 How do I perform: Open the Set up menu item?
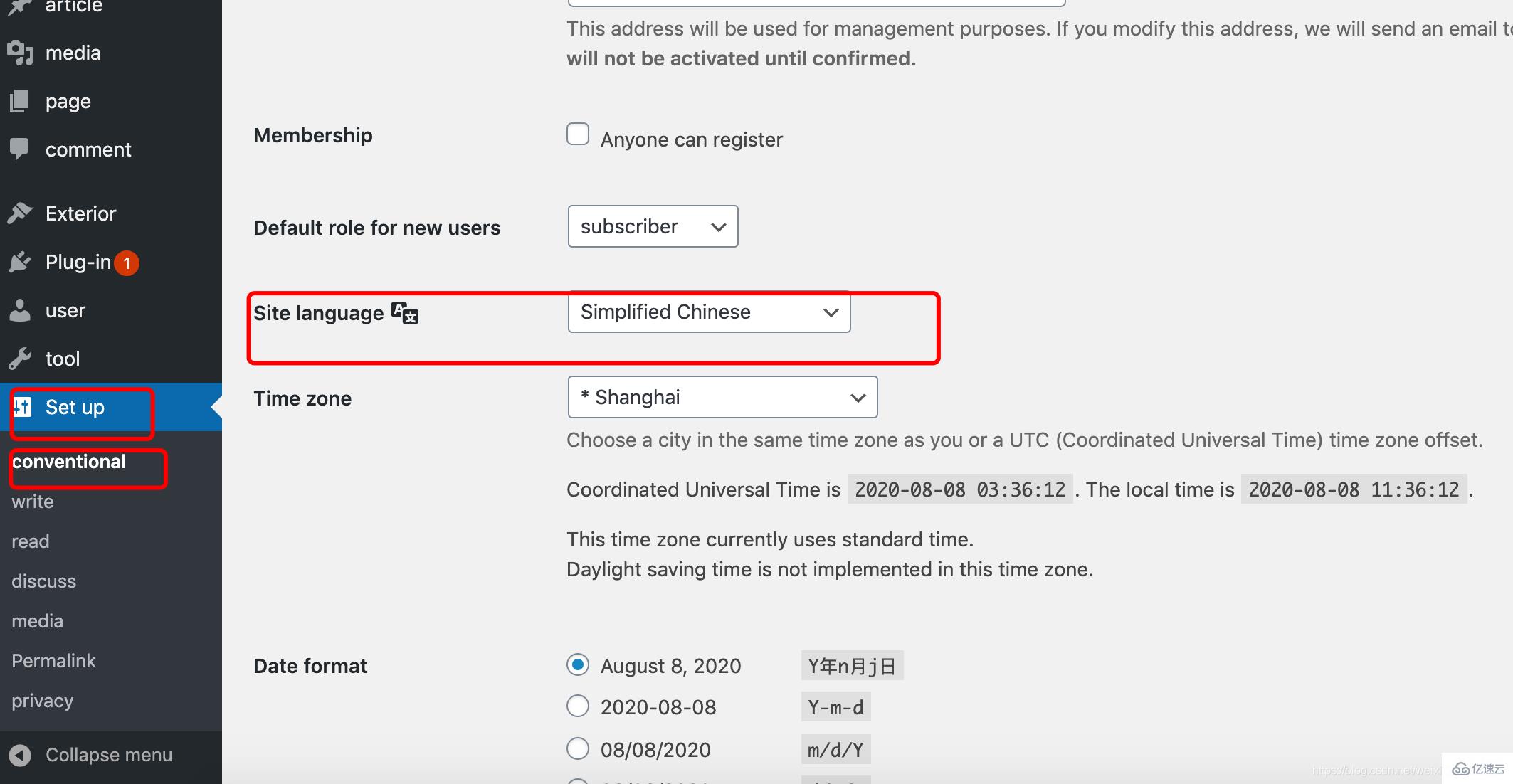tap(75, 407)
